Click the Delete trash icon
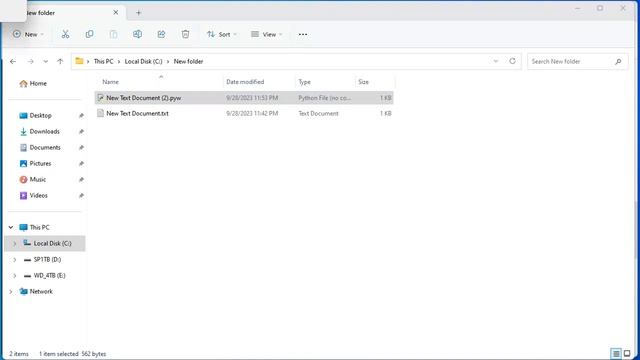 point(185,34)
